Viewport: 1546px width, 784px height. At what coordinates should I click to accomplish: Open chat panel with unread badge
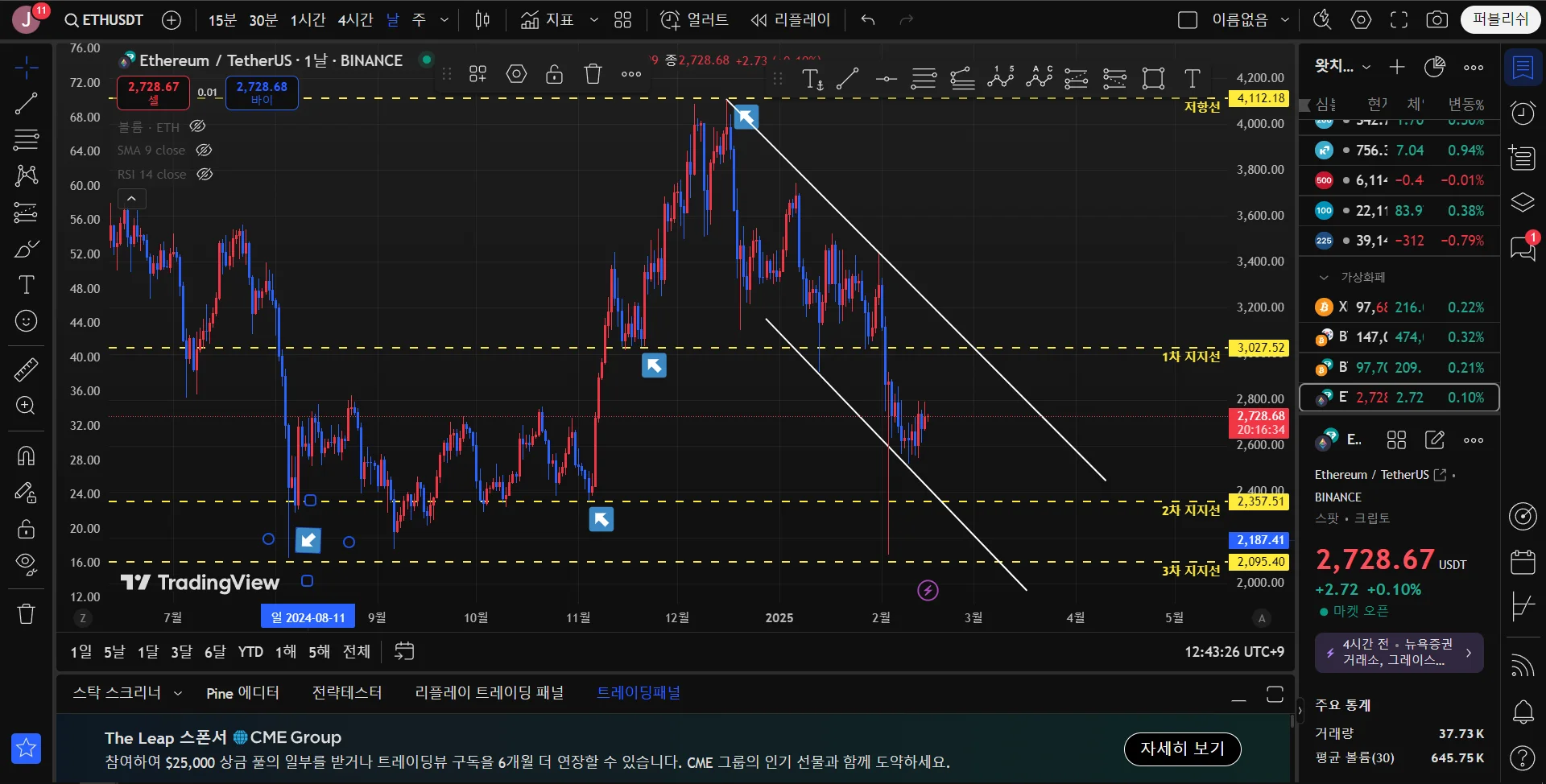(1523, 247)
